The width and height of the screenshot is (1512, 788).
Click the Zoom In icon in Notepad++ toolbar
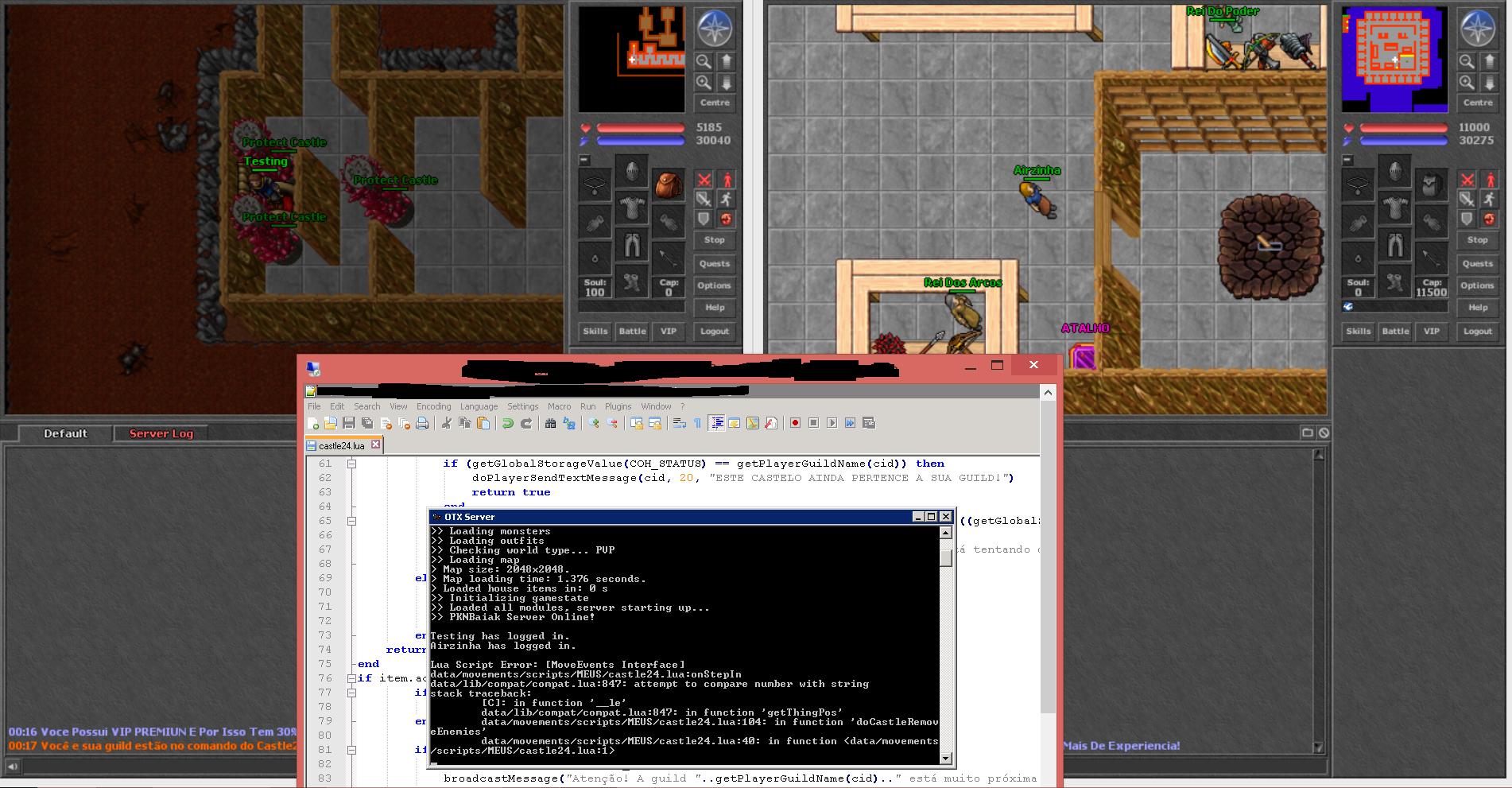(593, 423)
